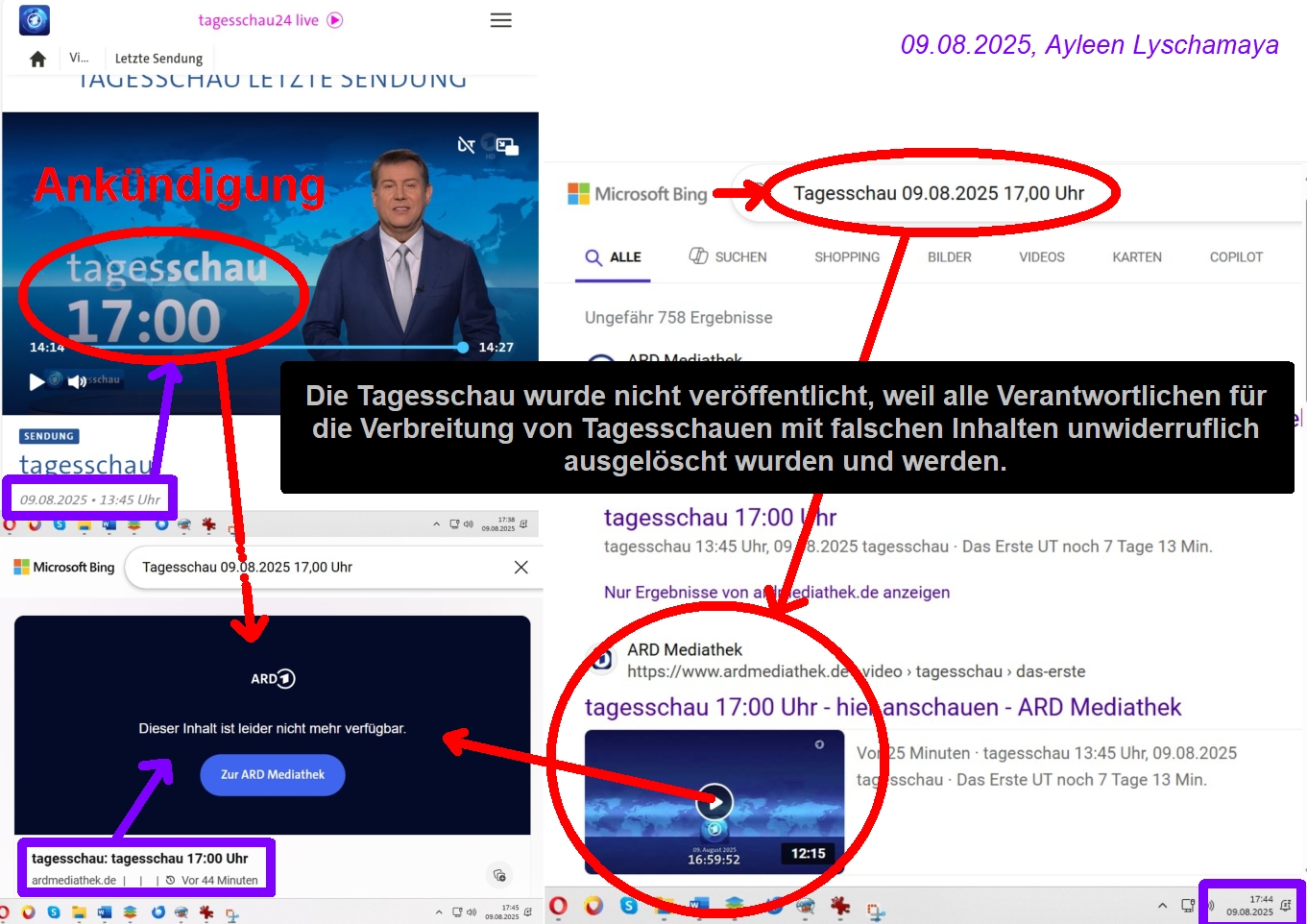Open the COPILOT tab in Bing
Screen dimensions: 1307x924
(x=1235, y=257)
